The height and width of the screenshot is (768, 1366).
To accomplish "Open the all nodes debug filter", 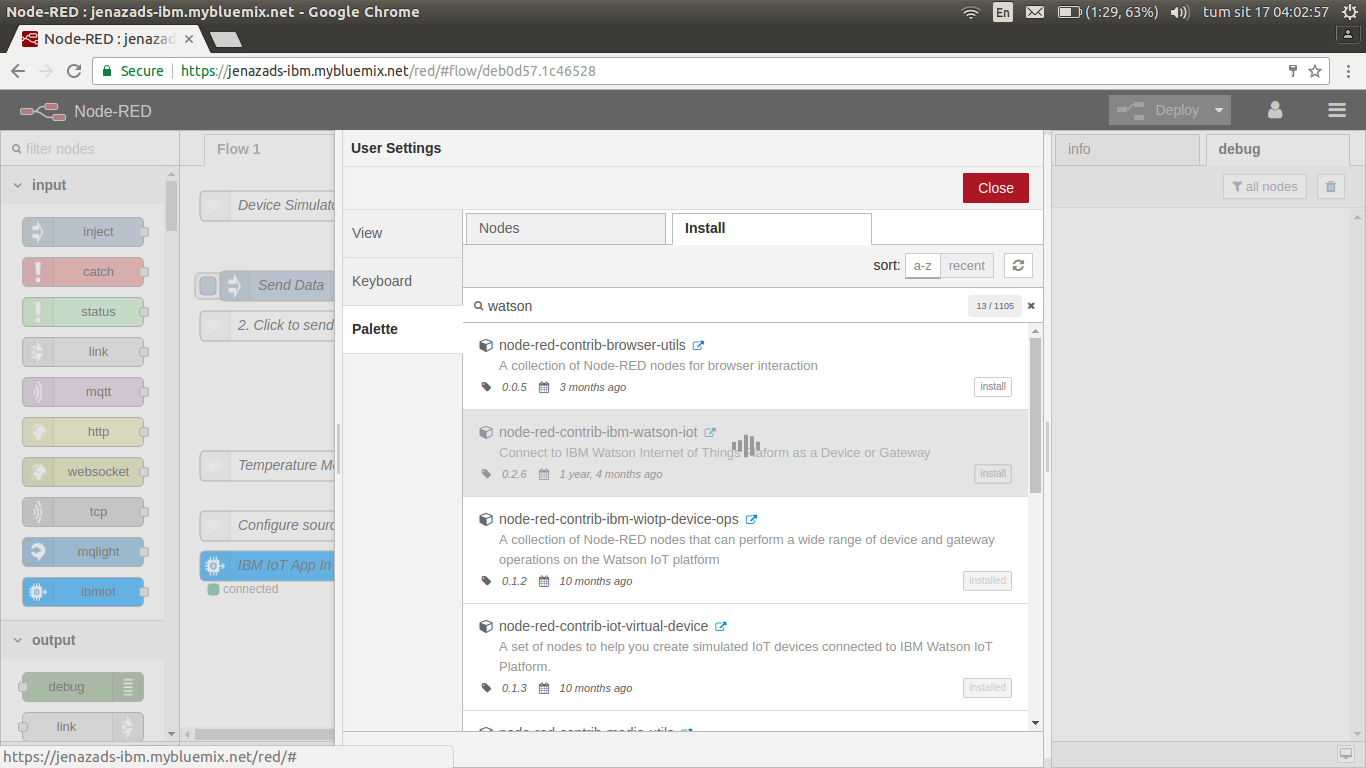I will coord(1265,186).
